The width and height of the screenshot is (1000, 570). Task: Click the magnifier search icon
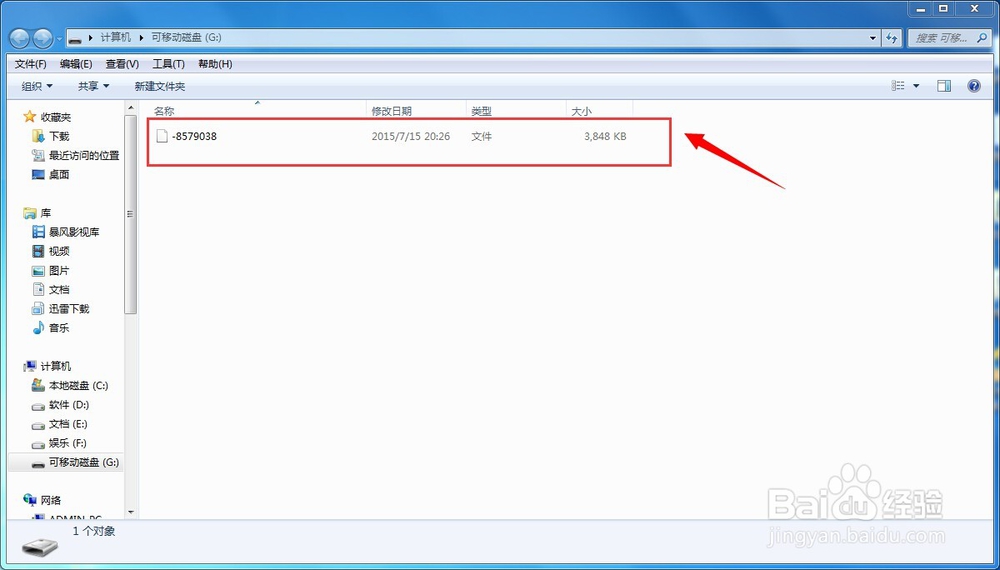pos(982,38)
